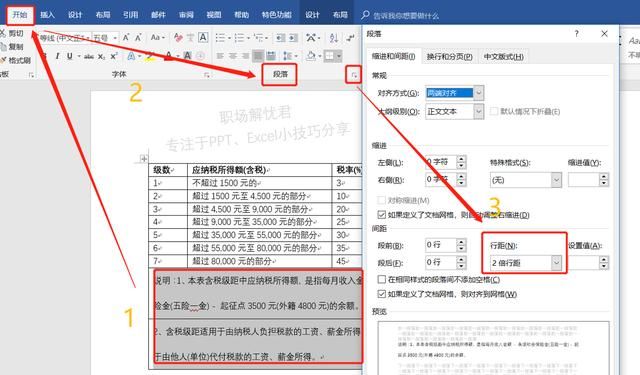The width and height of the screenshot is (640, 375).
Task: Open Font group dialog launcher
Action: 207,75
